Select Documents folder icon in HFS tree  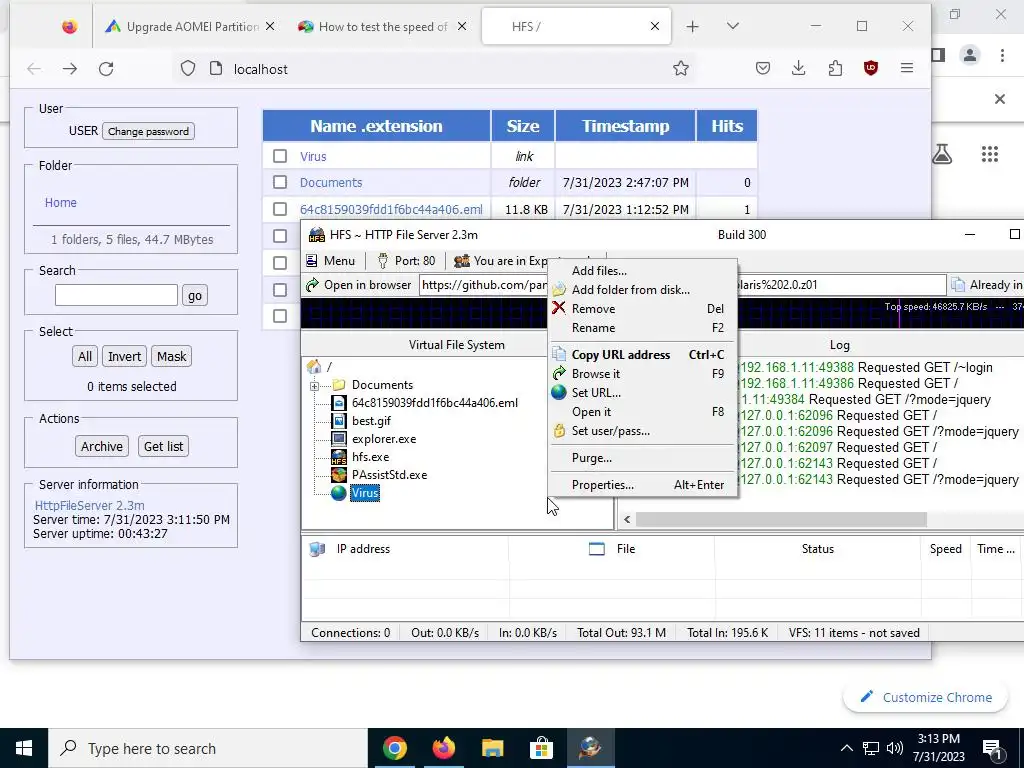coord(338,385)
